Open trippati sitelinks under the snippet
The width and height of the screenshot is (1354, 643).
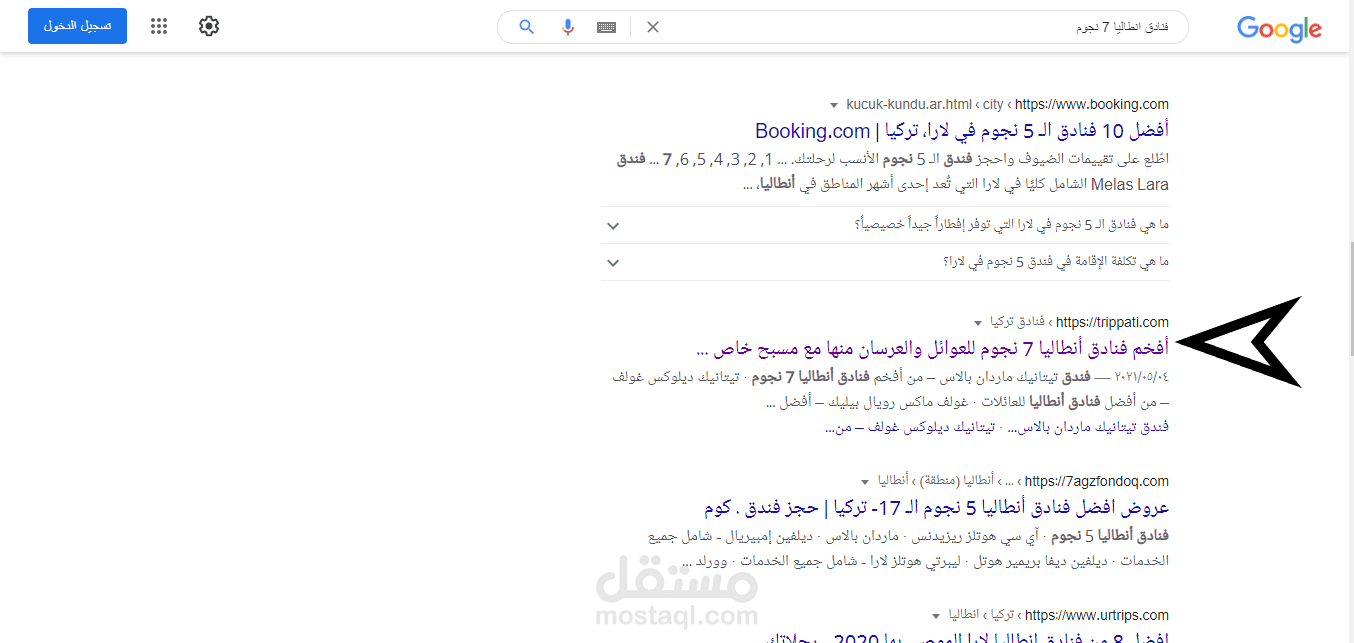pyautogui.click(x=997, y=427)
